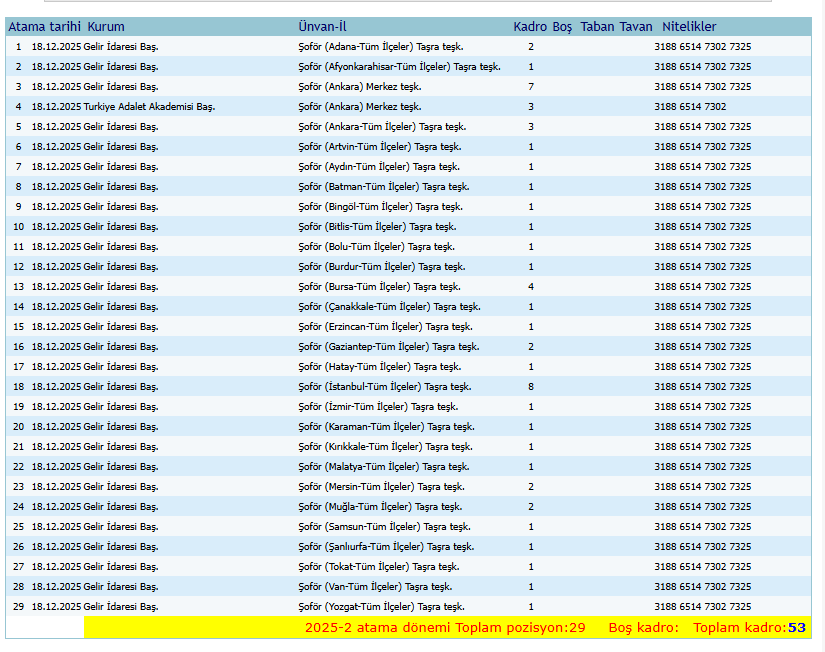Select Şoför (Çanakkale-Tüm İlçeler) entry
This screenshot has width=825, height=652.
[x=389, y=307]
